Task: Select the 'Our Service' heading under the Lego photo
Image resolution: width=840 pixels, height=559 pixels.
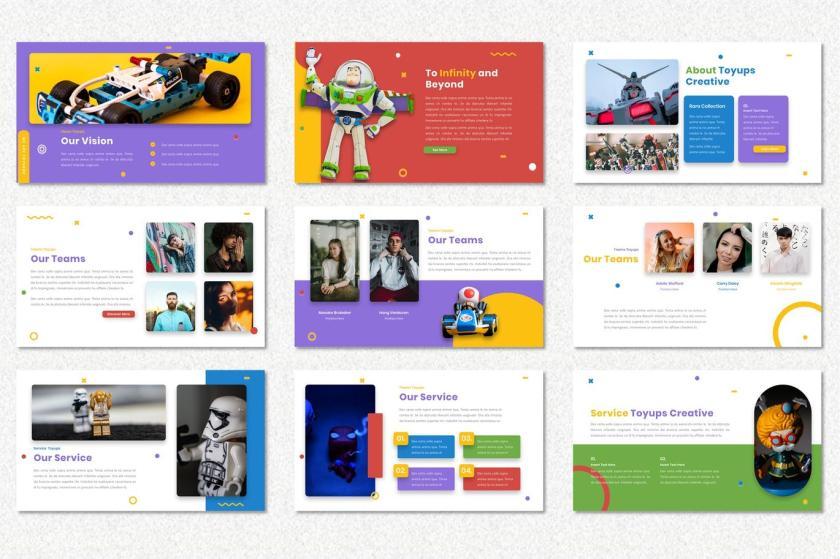Action: pos(63,458)
